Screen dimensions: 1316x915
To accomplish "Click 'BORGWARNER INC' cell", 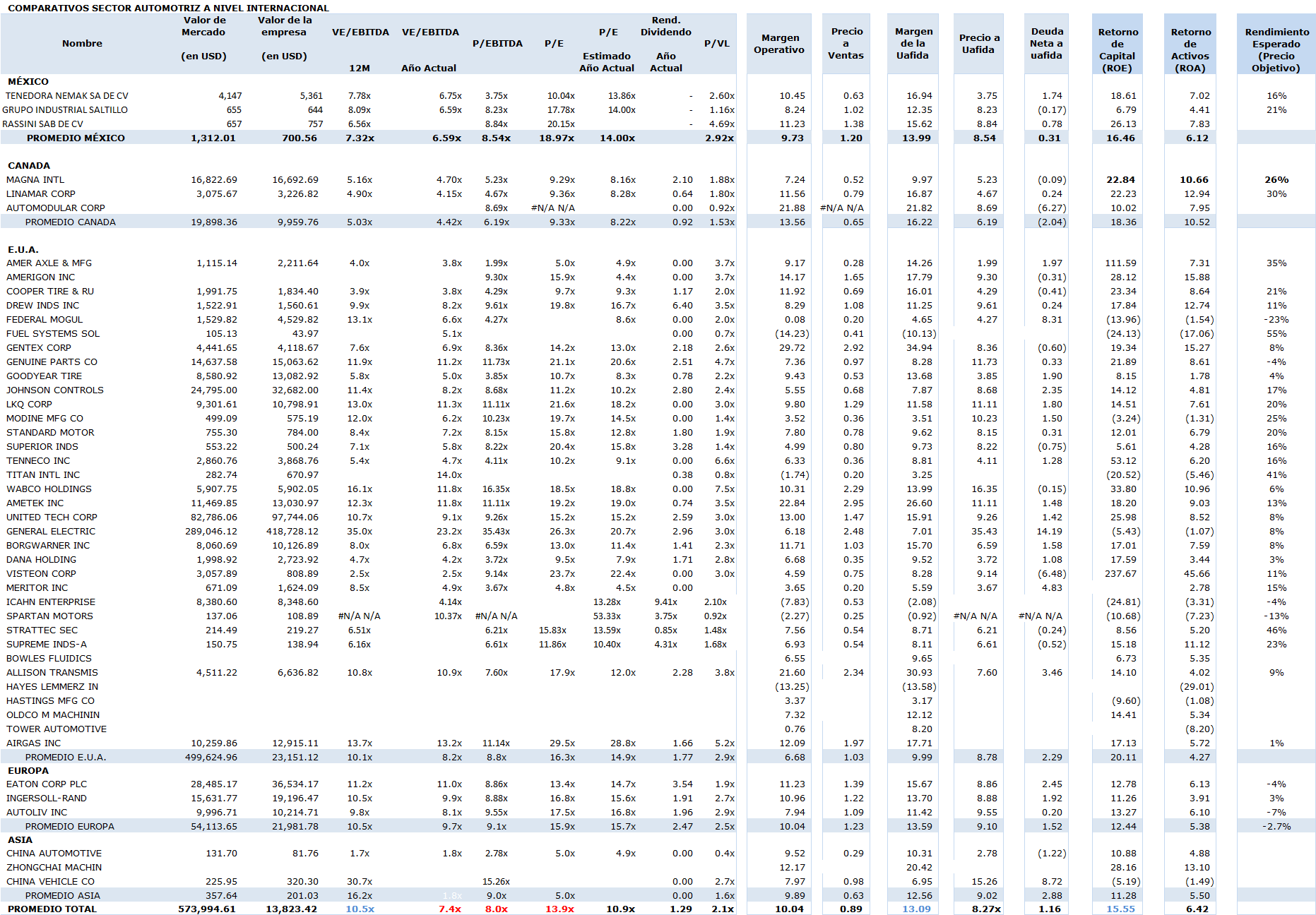I will point(48,546).
